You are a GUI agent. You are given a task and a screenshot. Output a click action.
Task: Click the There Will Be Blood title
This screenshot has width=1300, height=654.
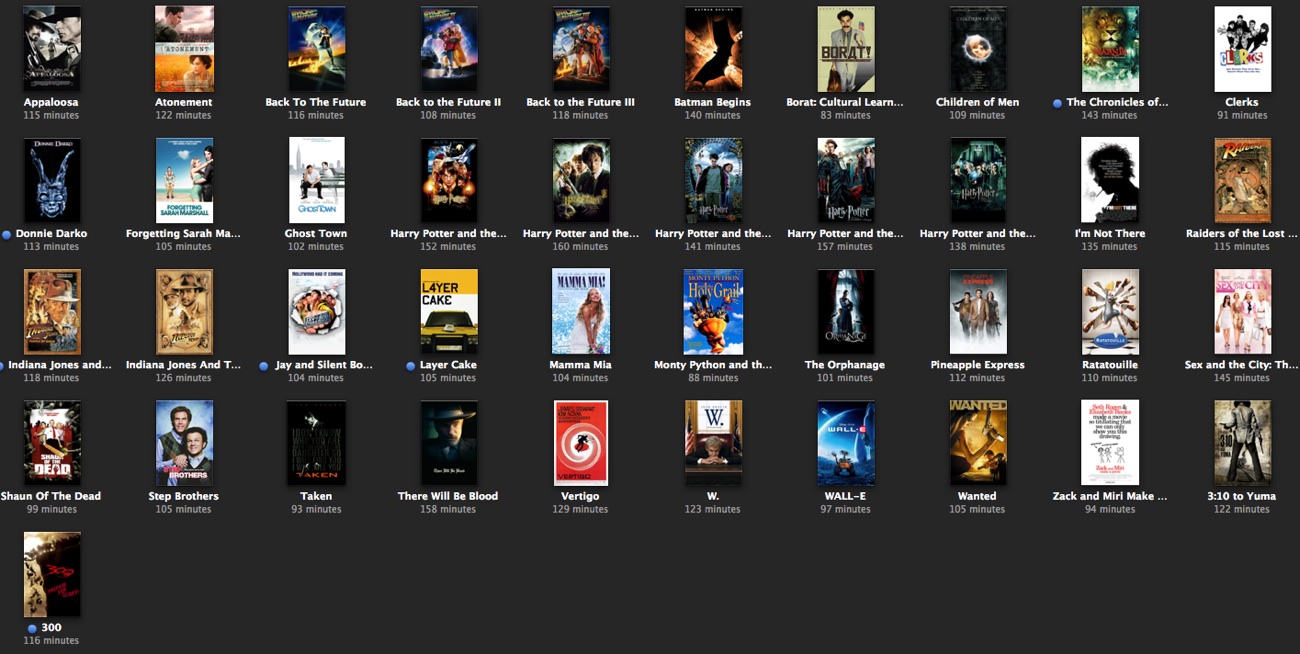coord(448,495)
